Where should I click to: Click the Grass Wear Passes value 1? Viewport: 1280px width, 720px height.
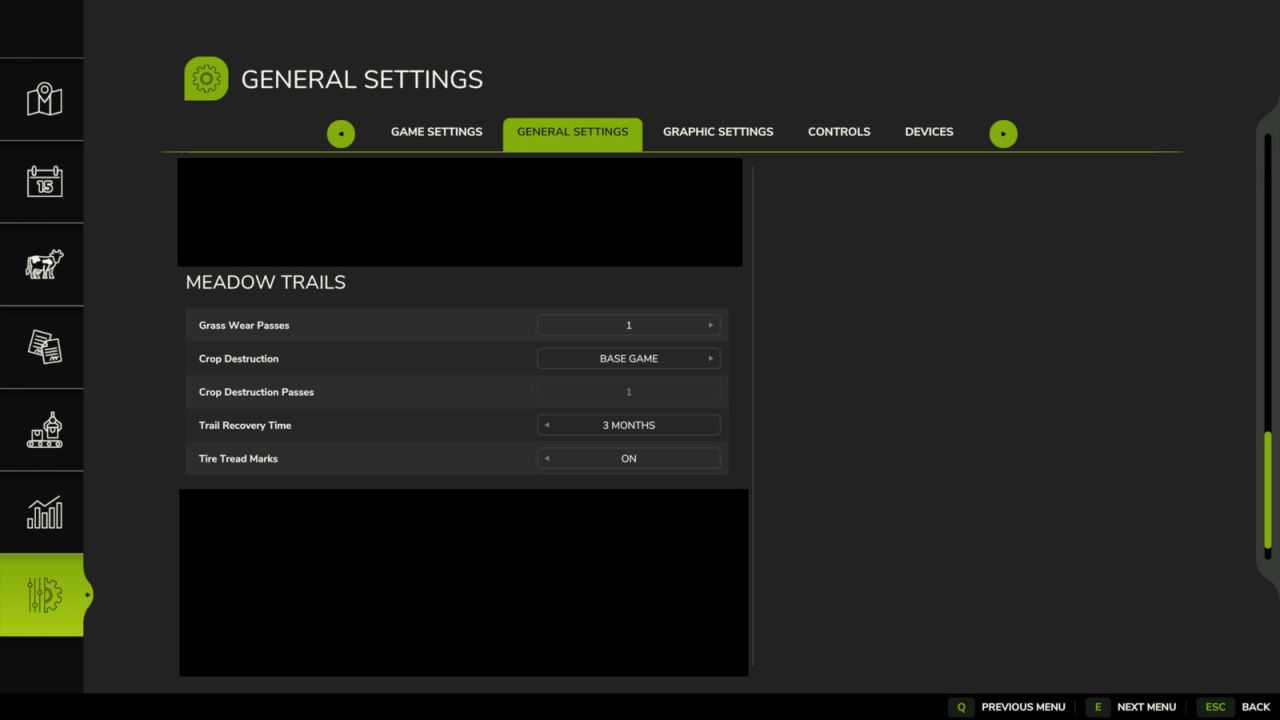(x=628, y=325)
